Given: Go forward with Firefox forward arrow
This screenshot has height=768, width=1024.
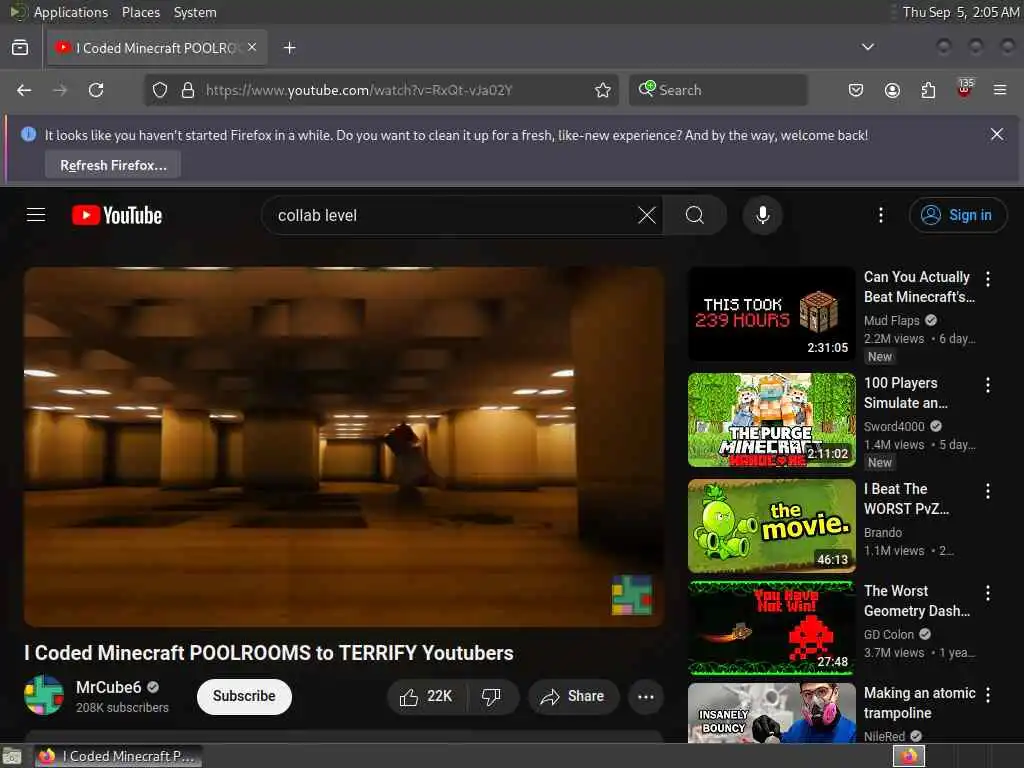Looking at the screenshot, I should coord(60,89).
